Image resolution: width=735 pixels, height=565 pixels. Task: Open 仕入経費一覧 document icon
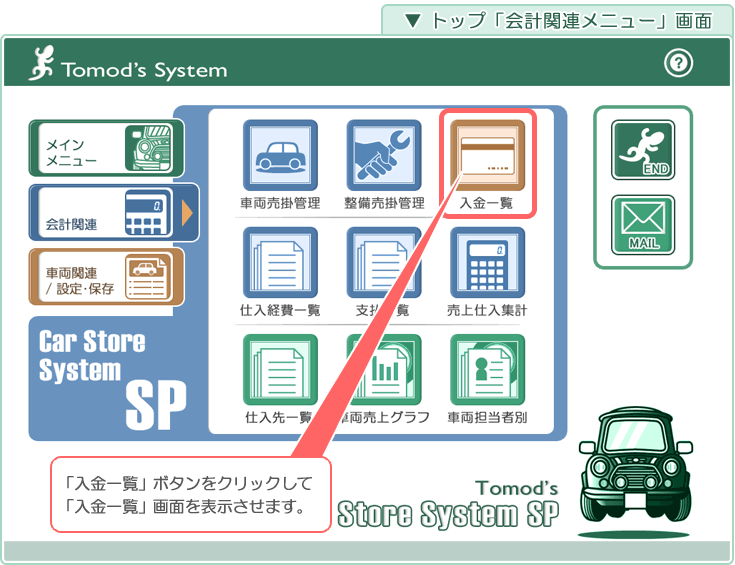280,263
